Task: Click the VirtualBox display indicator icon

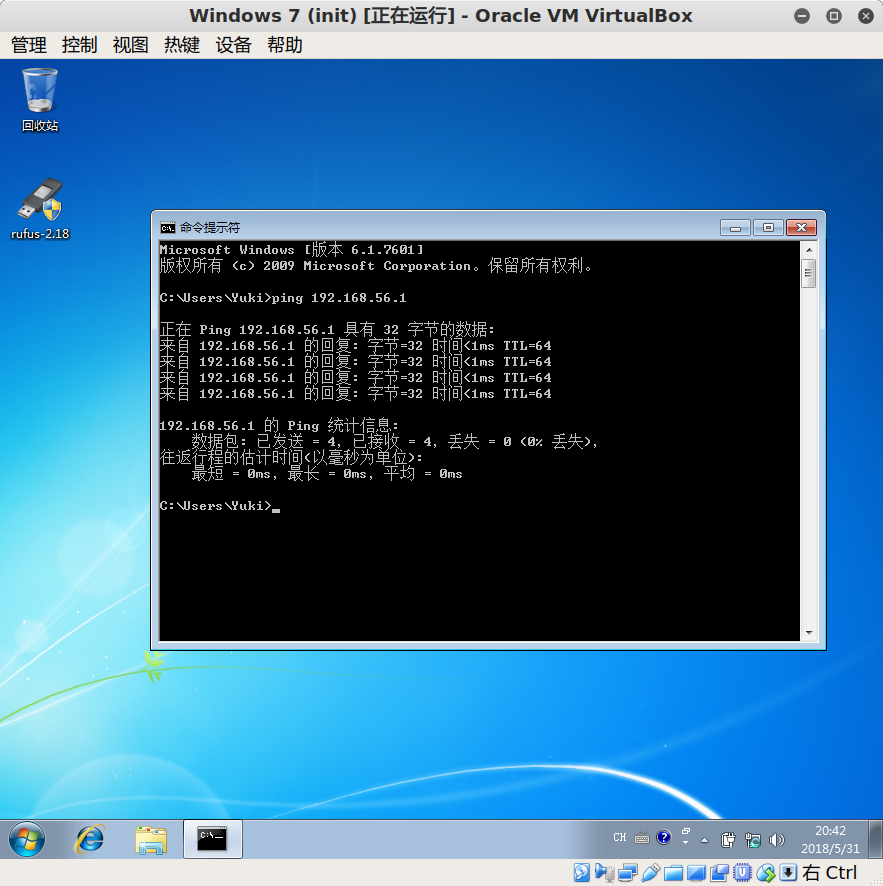Action: (696, 873)
